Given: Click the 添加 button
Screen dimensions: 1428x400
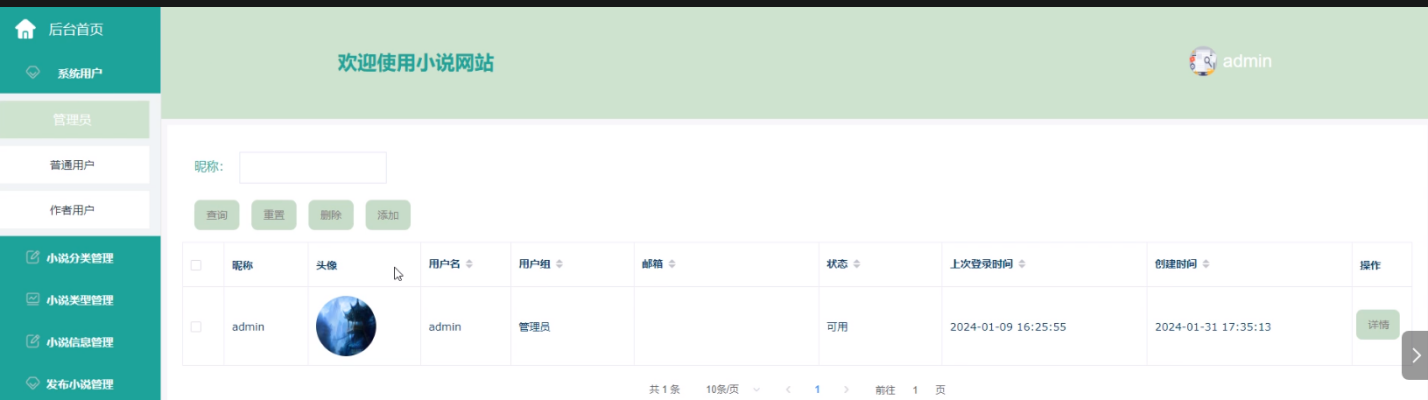Looking at the screenshot, I should pos(388,215).
